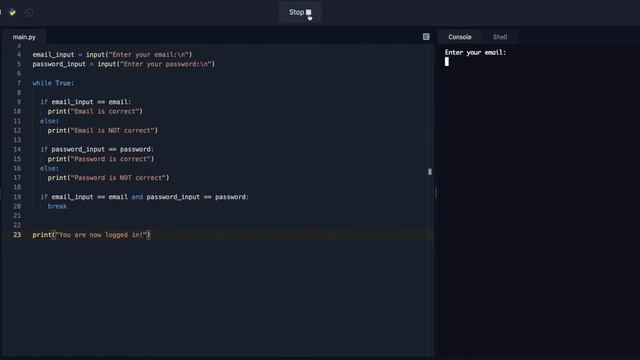Click print("You are now logged in!") line
The image size is (640, 360).
(91, 235)
